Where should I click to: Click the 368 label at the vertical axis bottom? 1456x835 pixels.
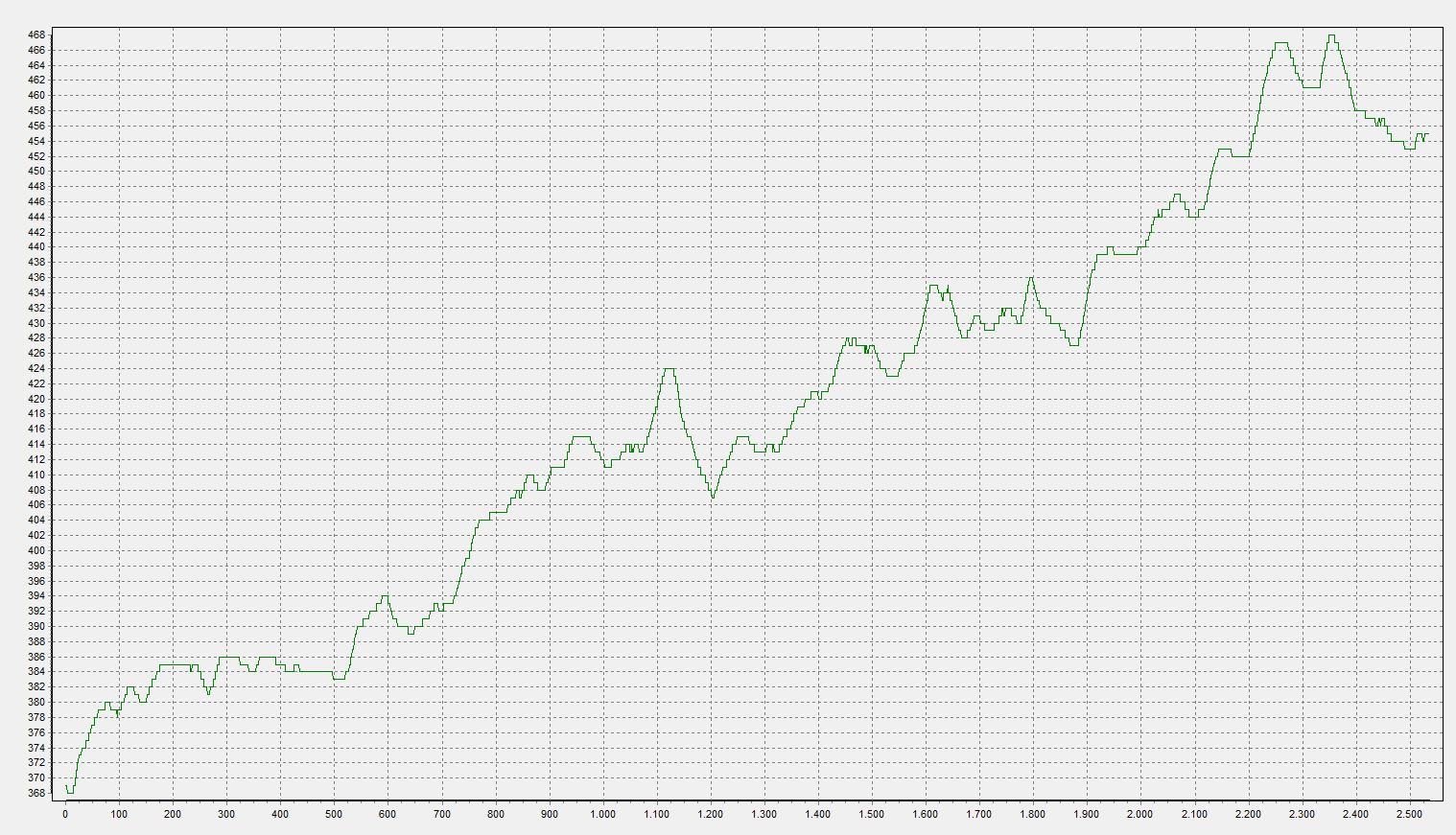(x=35, y=793)
